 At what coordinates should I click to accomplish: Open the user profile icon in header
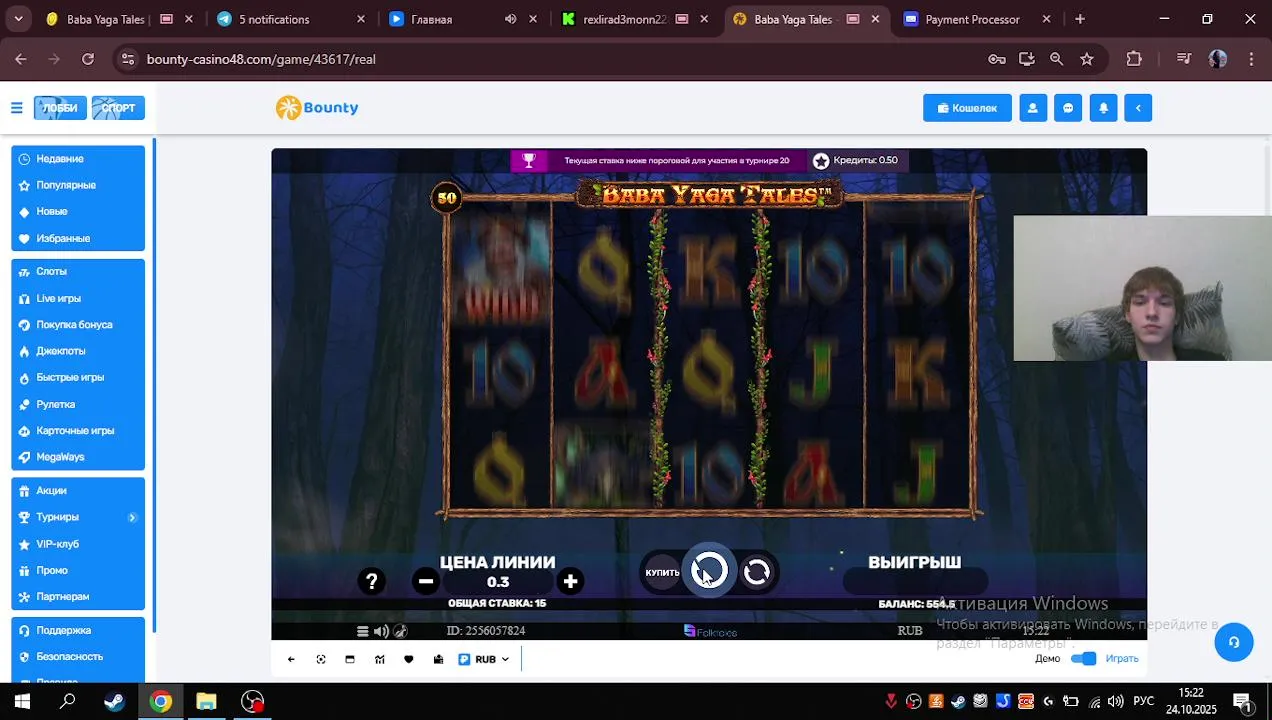click(1033, 108)
